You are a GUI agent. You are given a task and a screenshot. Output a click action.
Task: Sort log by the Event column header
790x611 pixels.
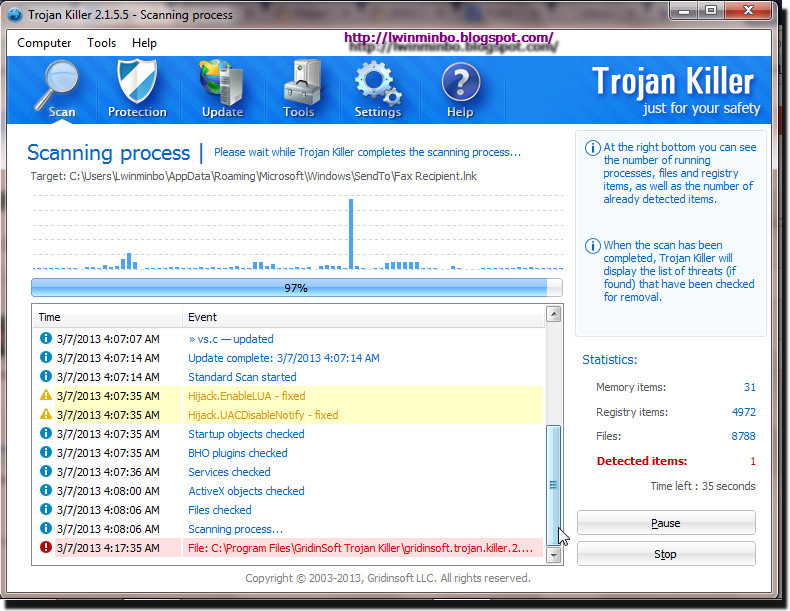(x=363, y=317)
